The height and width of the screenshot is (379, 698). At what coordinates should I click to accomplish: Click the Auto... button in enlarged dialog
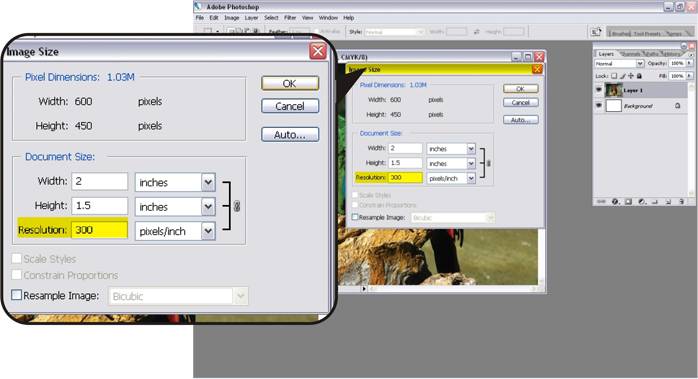[x=290, y=134]
